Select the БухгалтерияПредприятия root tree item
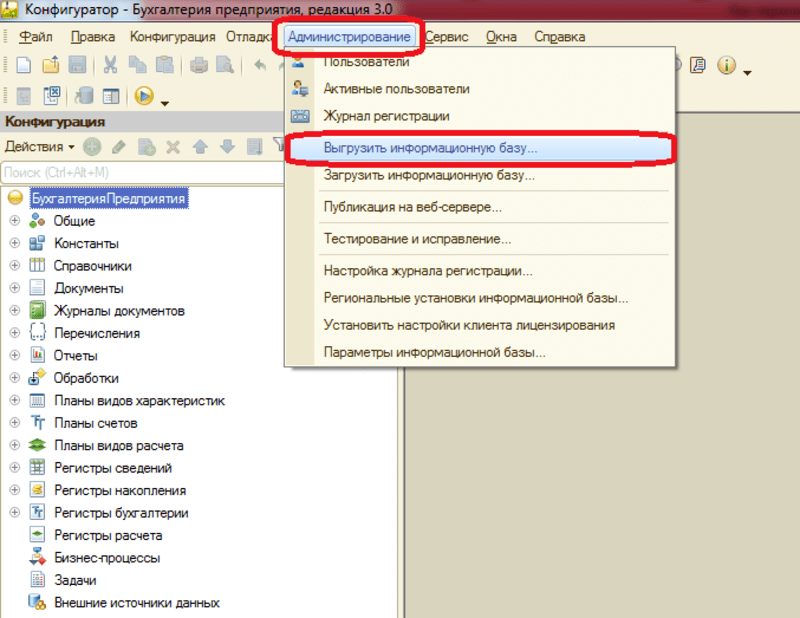The height and width of the screenshot is (618, 800). coord(109,198)
